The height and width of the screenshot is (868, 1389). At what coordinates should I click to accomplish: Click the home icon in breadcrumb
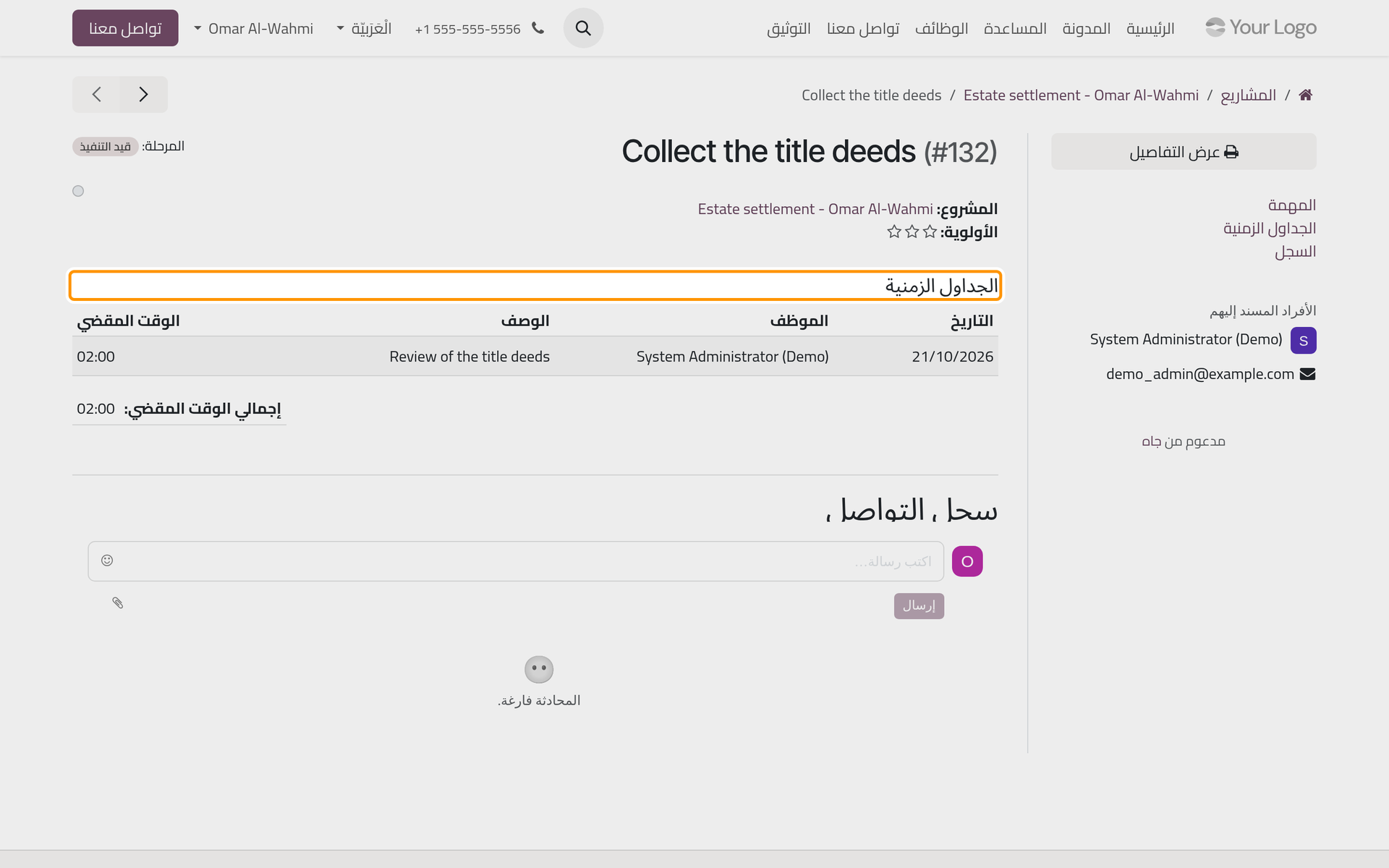coord(1306,95)
